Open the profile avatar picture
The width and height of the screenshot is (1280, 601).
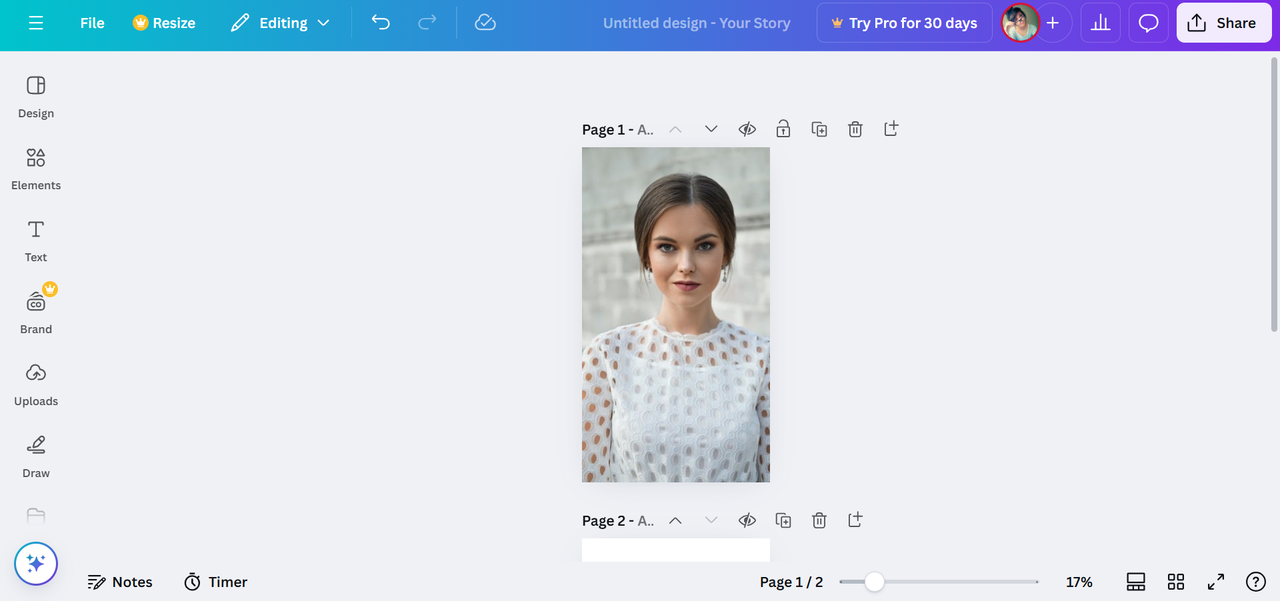click(x=1020, y=22)
